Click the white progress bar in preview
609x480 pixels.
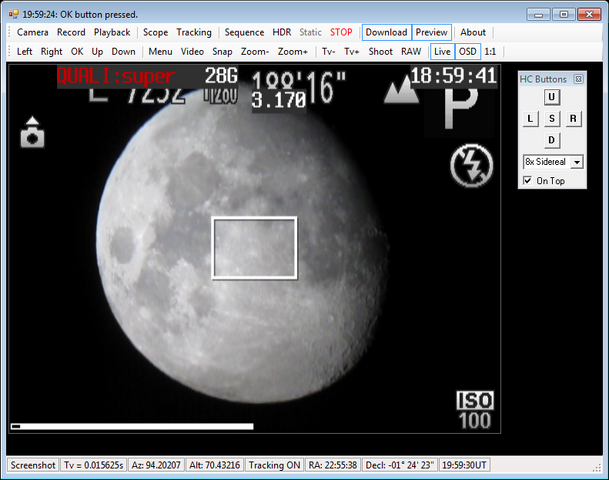[132, 426]
